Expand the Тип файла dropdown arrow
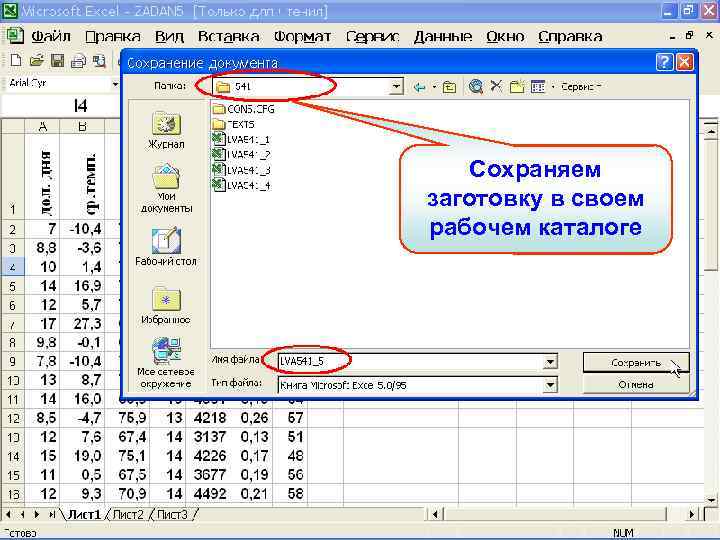 550,385
